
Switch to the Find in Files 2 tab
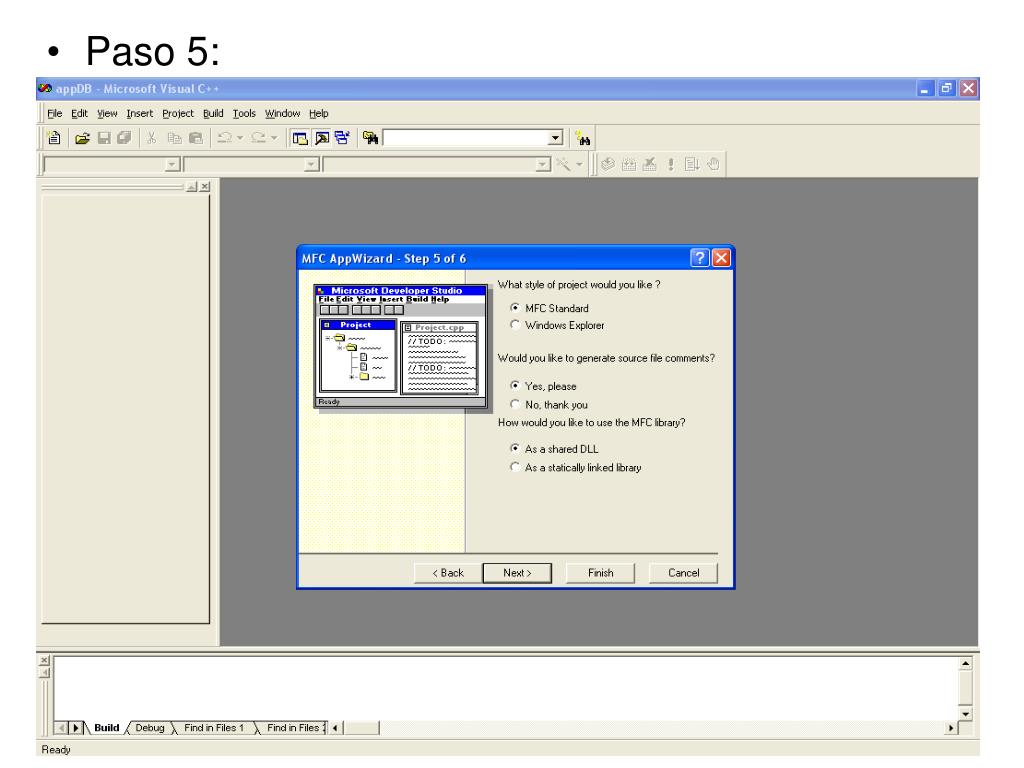tap(294, 728)
